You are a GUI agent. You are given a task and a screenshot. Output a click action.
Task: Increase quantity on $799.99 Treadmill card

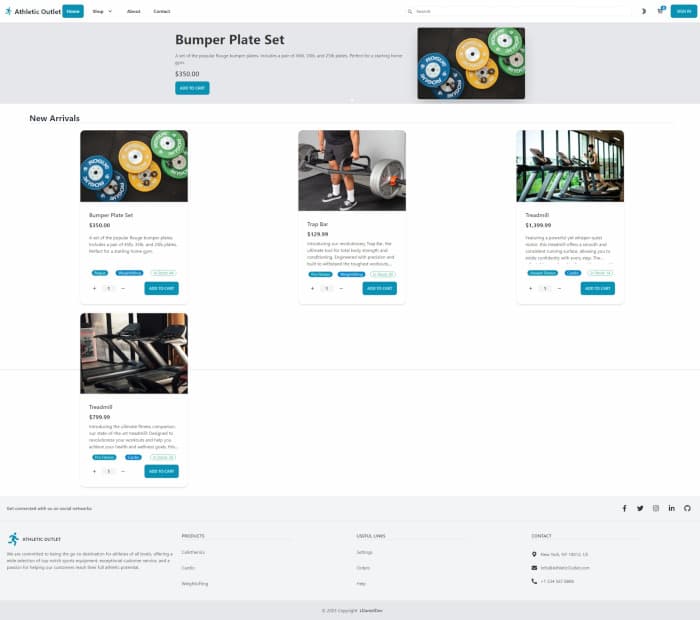94,471
